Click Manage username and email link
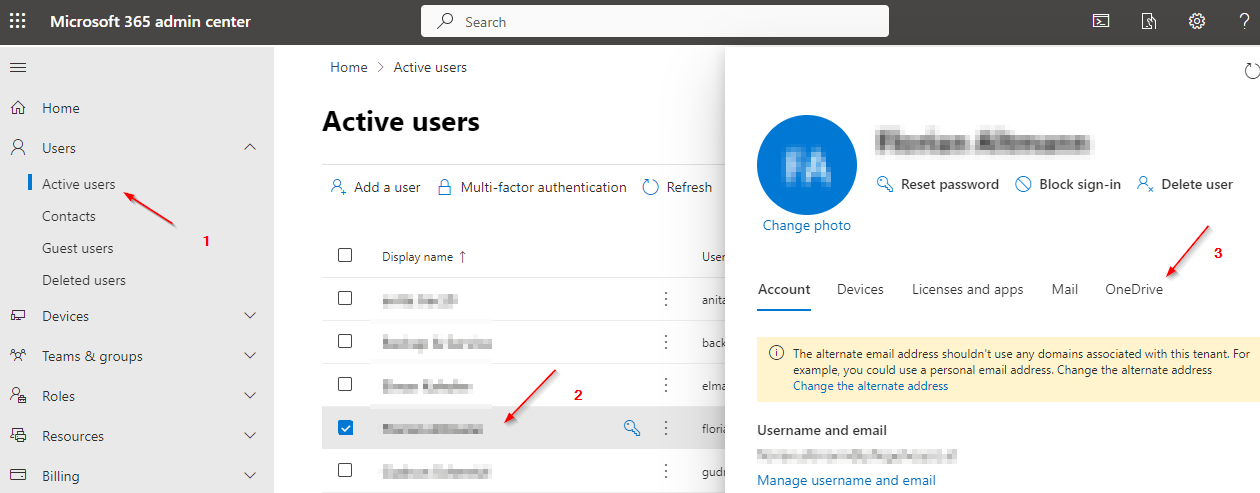1260x493 pixels. 847,480
